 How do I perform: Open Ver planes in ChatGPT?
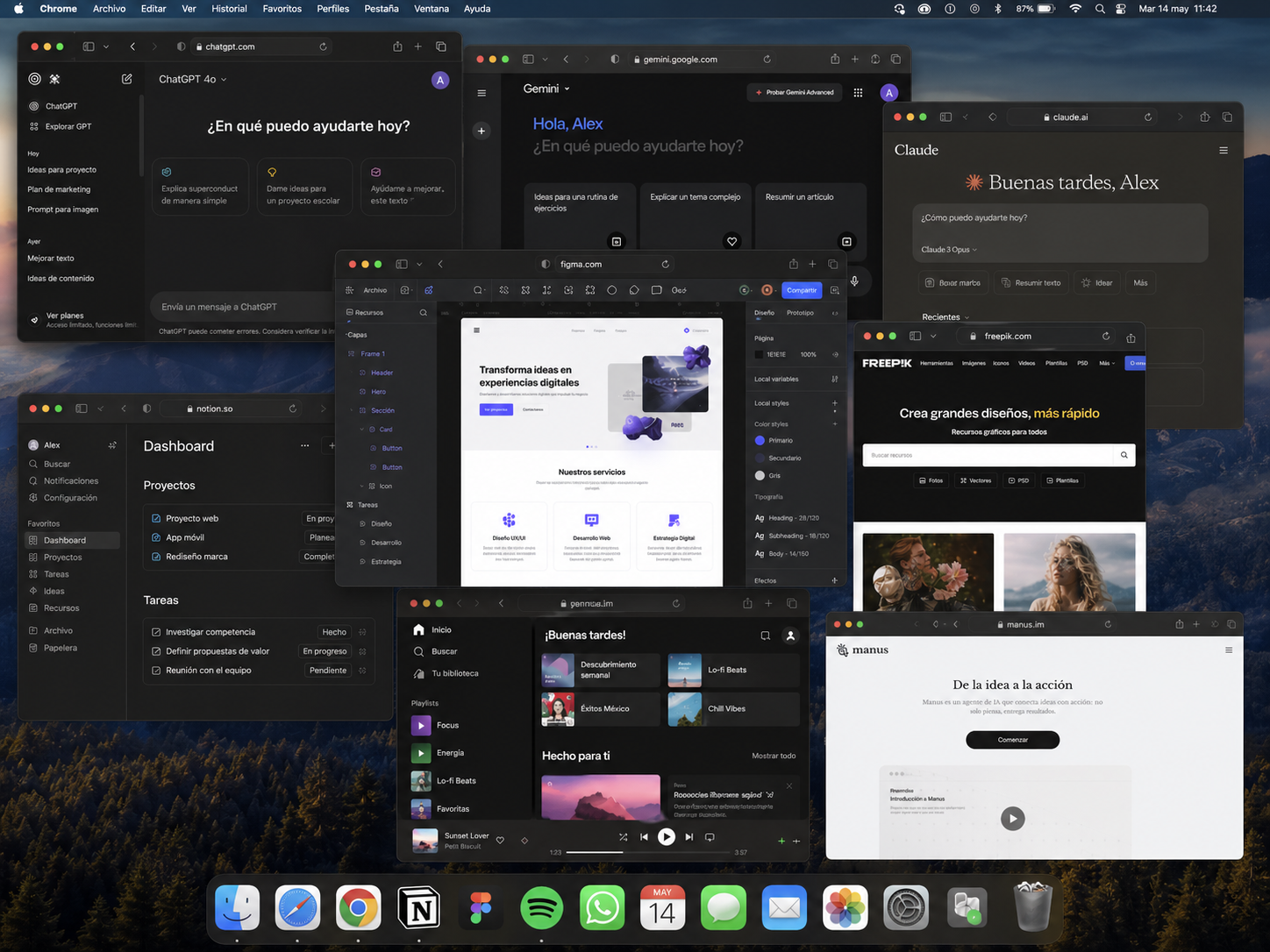(65, 316)
